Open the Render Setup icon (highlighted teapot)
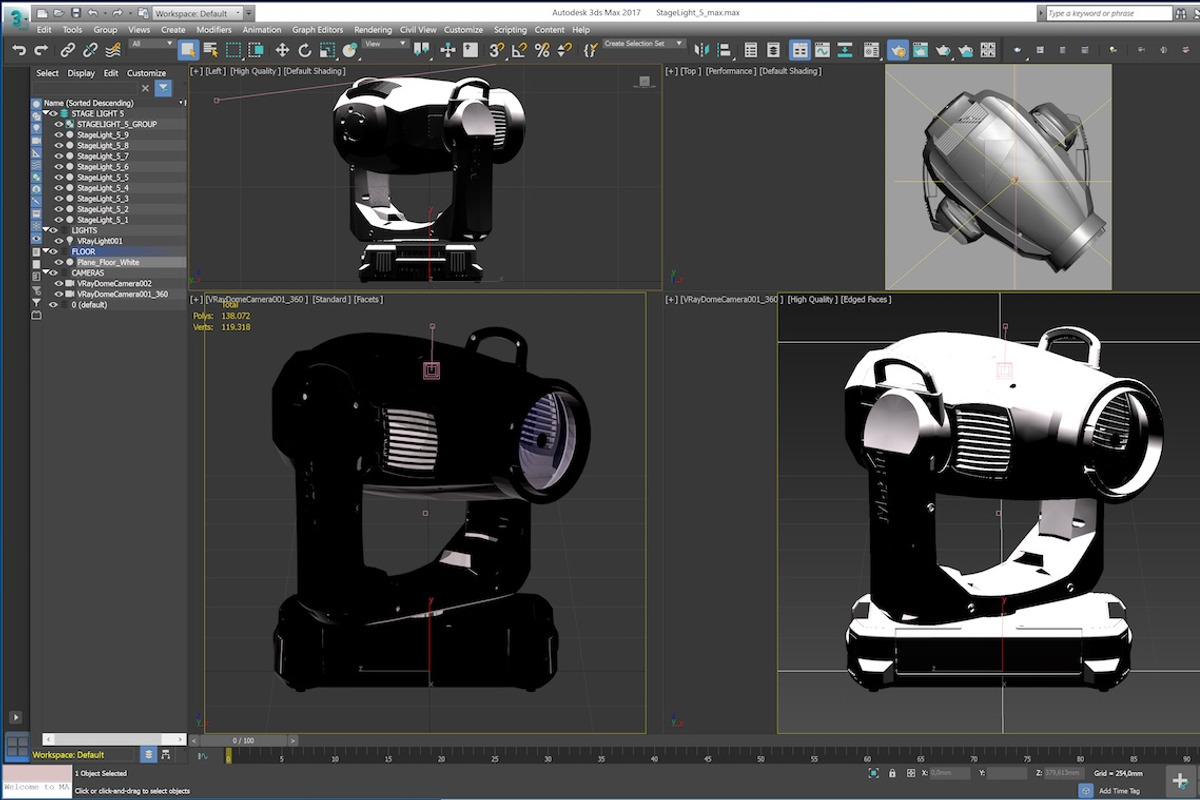Screen dimensions: 1200x800 (x=898, y=50)
